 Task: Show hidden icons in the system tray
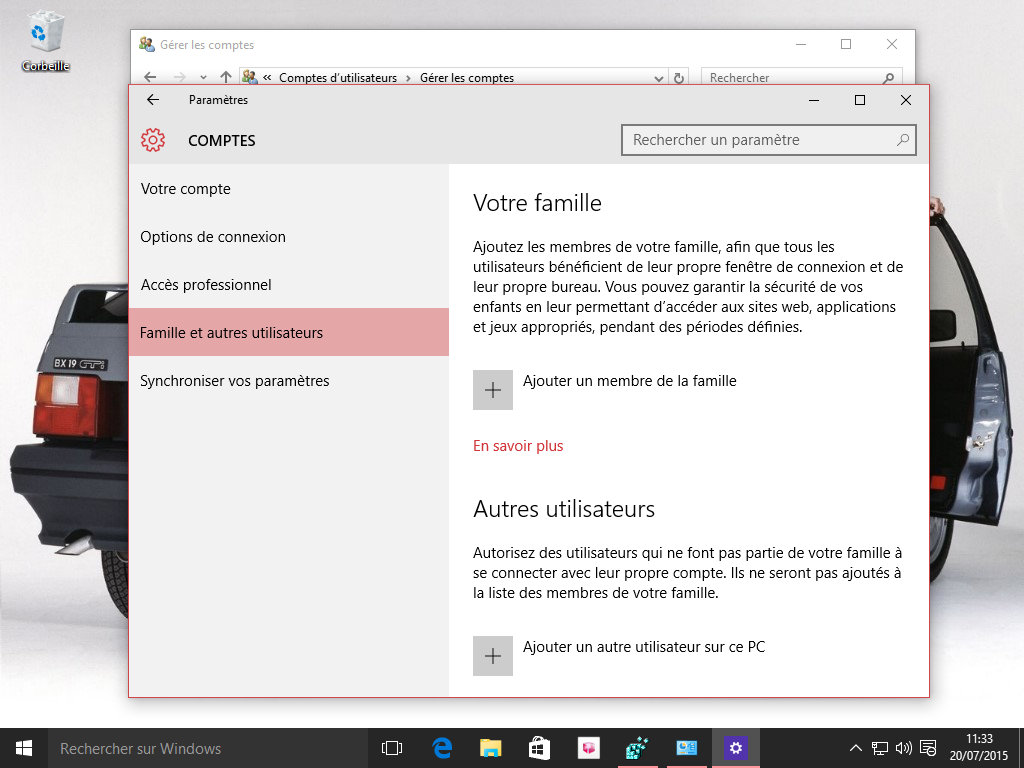click(x=856, y=747)
